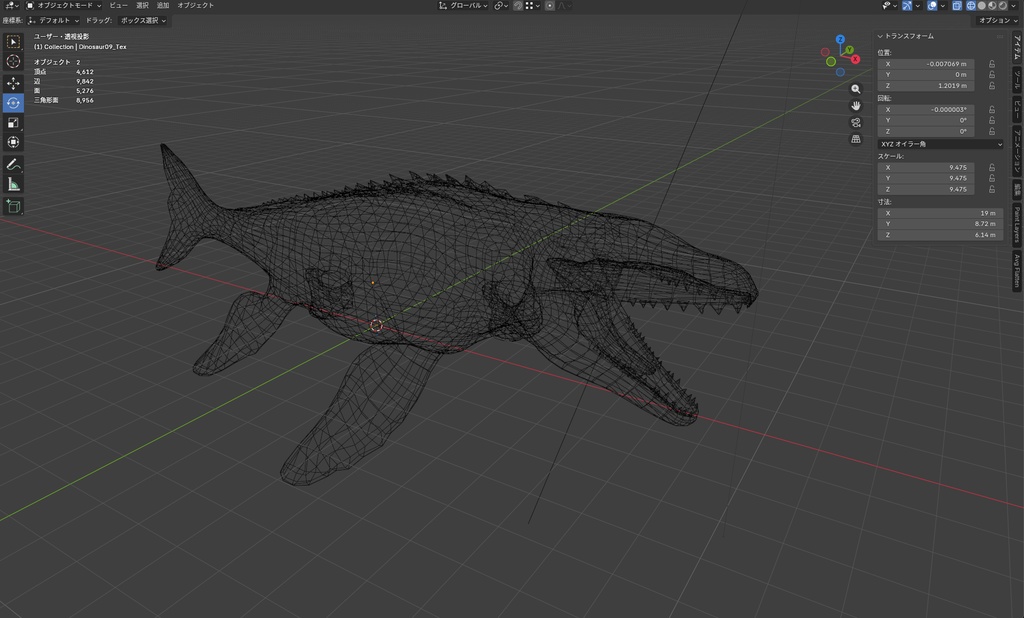Toggle proportional editing in the header
The image size is (1024, 618).
point(550,5)
